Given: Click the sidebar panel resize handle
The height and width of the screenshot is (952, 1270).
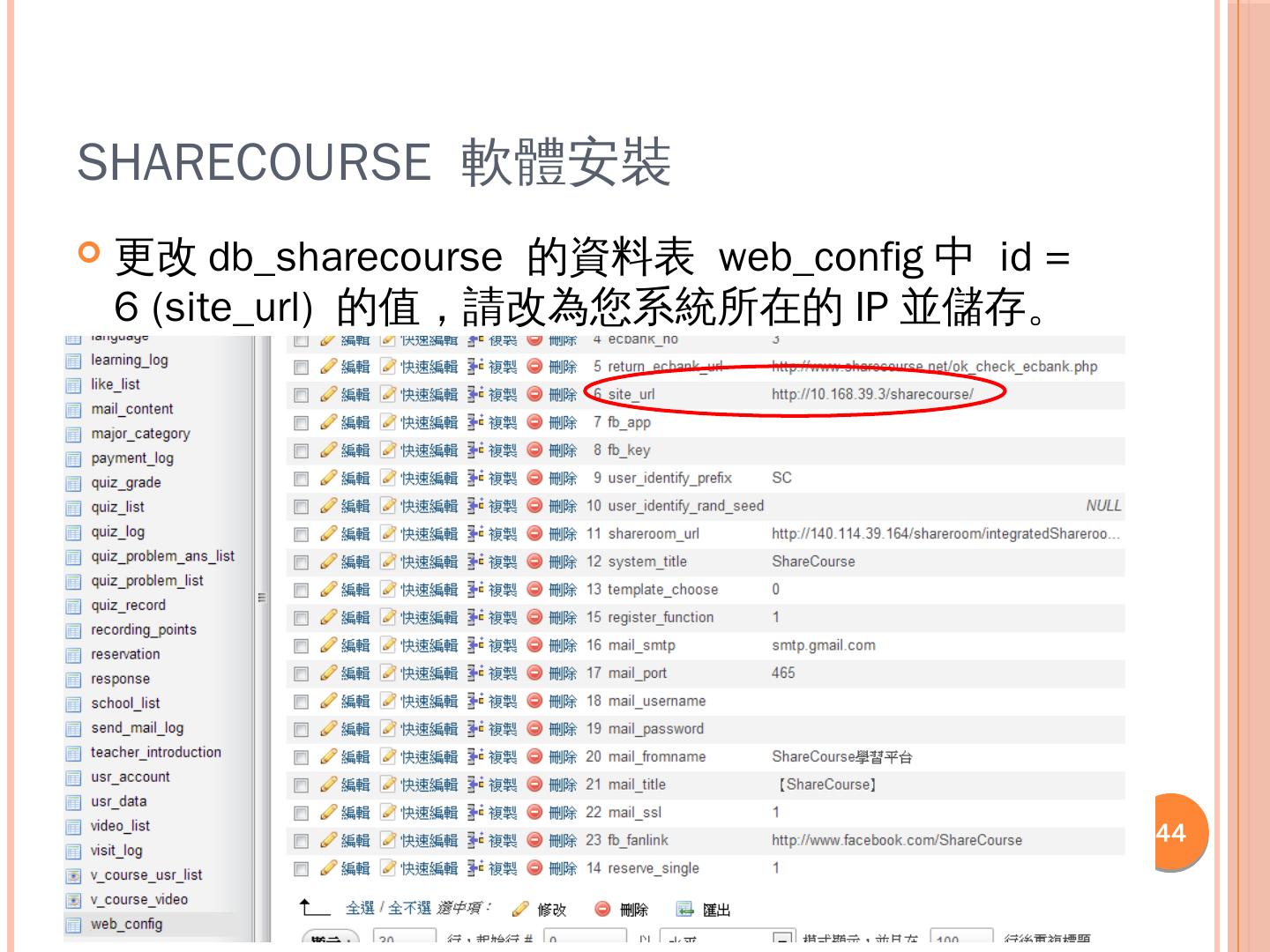Looking at the screenshot, I should click(x=261, y=598).
